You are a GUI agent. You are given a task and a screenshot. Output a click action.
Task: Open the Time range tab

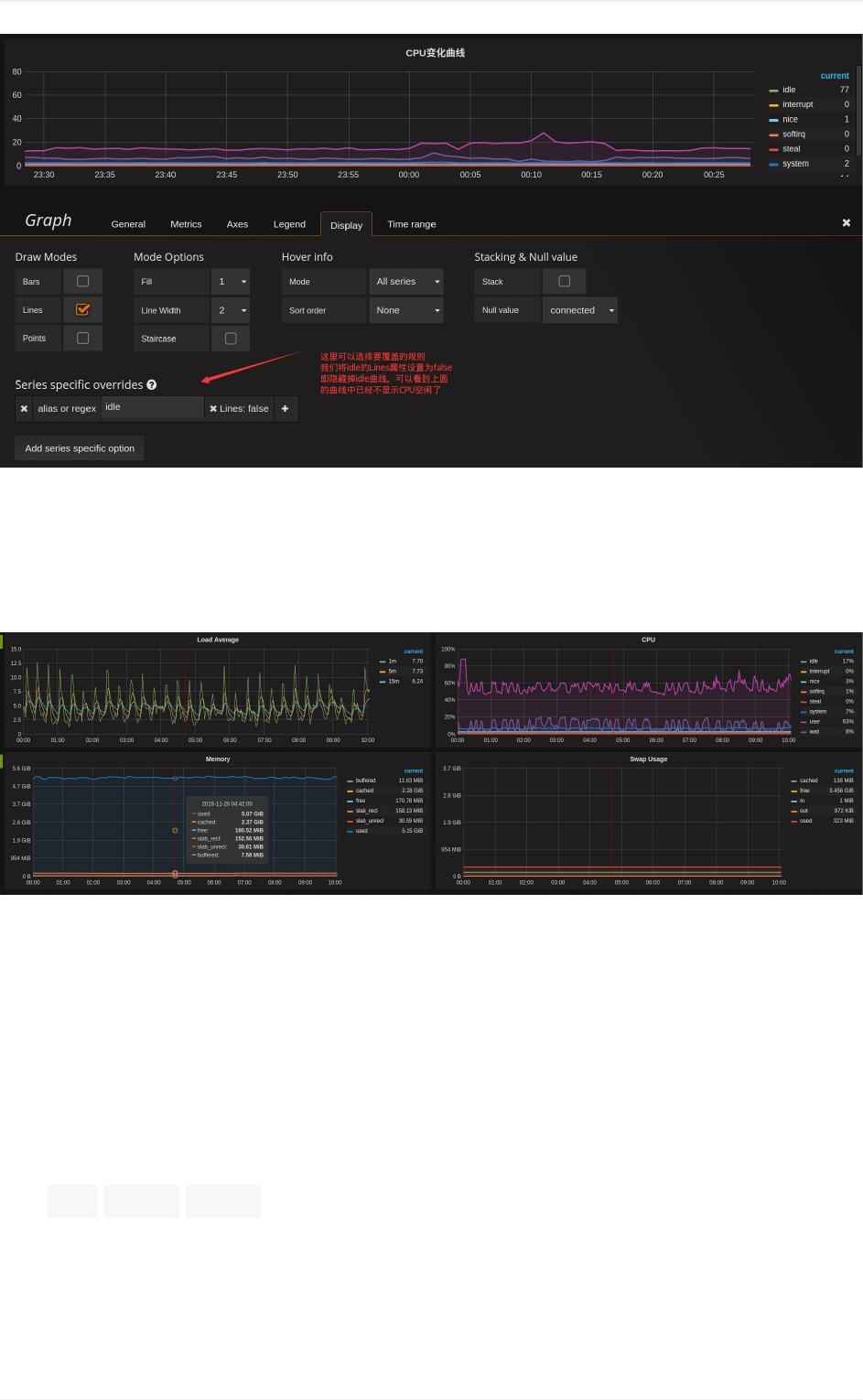click(412, 224)
